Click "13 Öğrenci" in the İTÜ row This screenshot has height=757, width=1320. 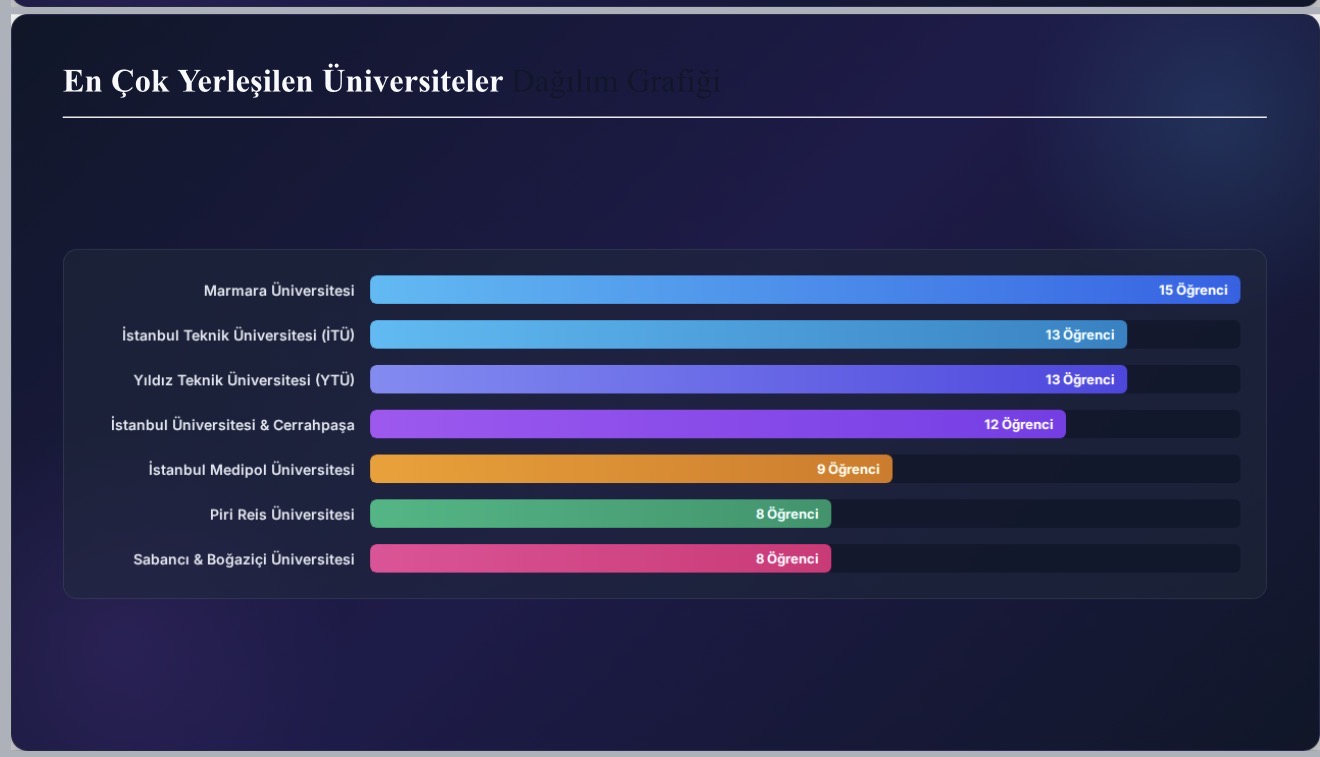[x=1080, y=335]
